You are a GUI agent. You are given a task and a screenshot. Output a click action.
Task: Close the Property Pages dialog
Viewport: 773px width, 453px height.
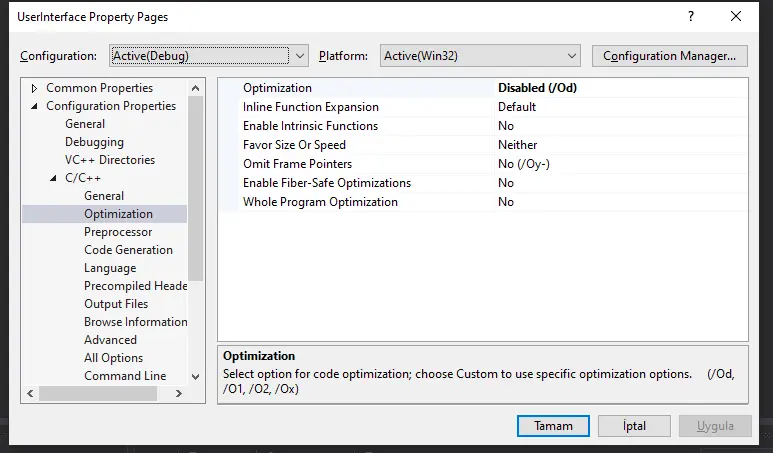coord(737,17)
